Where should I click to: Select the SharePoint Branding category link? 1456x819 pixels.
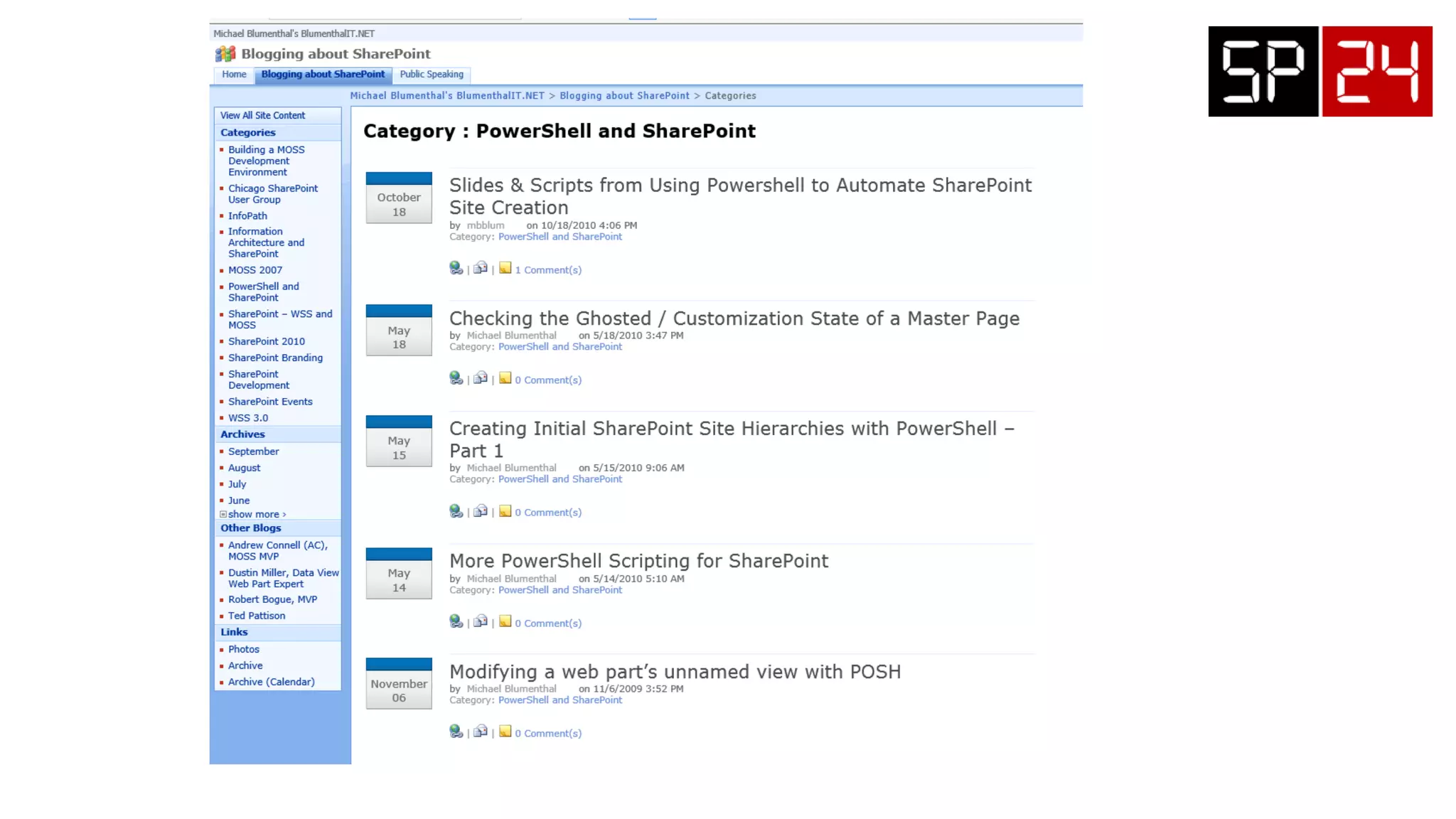point(275,358)
